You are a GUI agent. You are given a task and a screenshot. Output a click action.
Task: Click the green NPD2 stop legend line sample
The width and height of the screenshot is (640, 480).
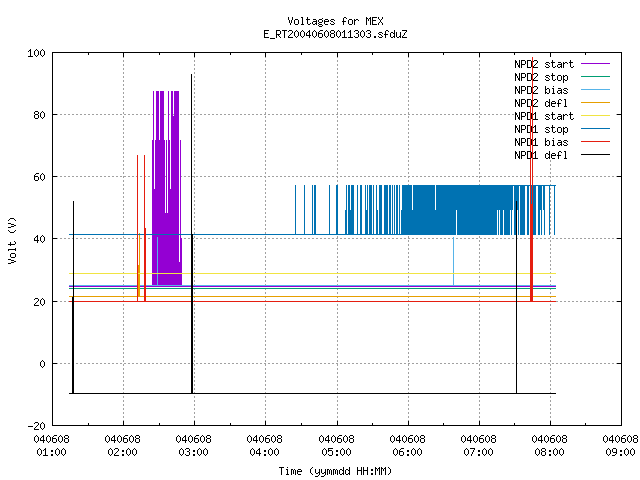pyautogui.click(x=596, y=76)
